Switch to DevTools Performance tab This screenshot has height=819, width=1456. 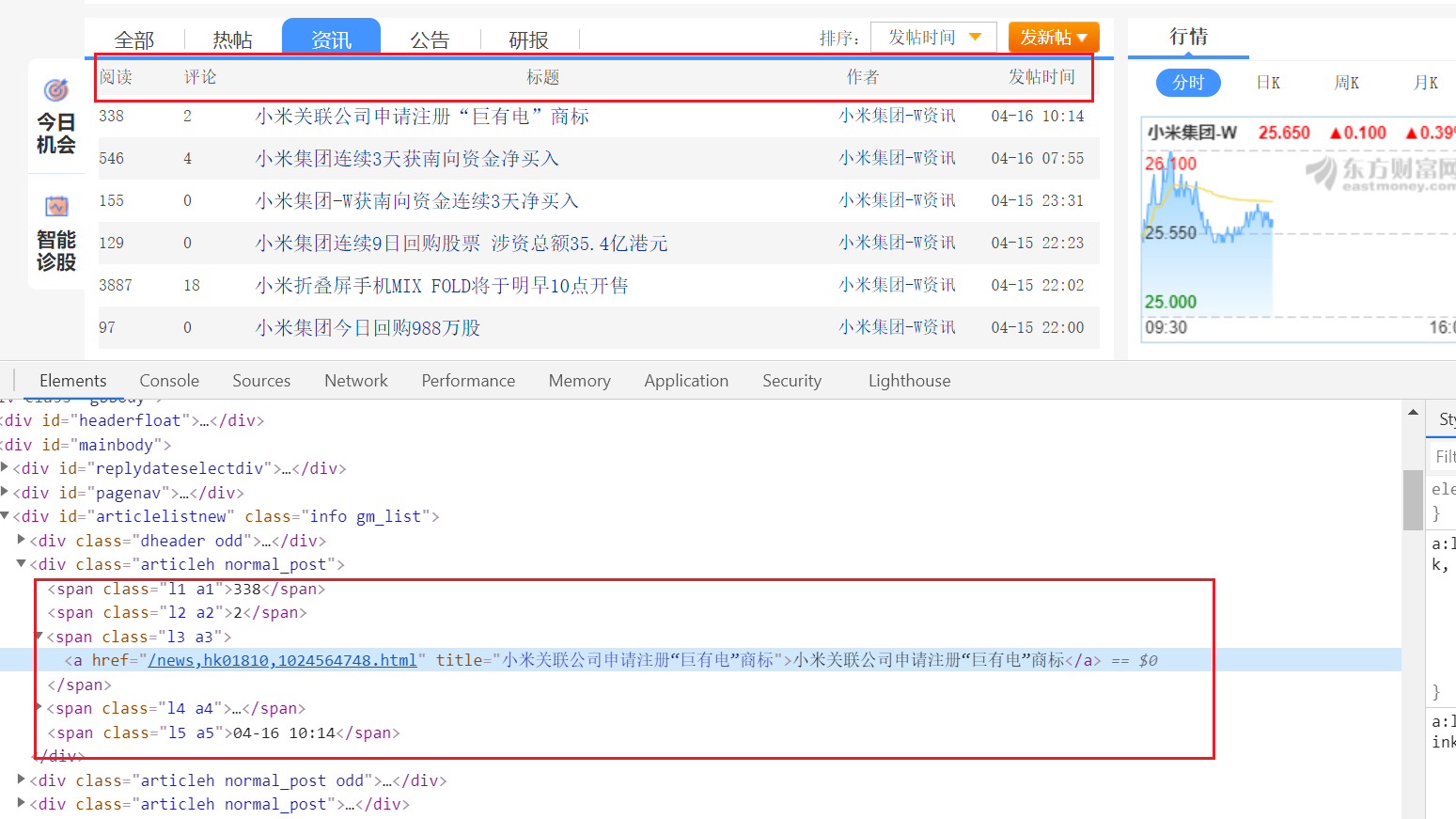468,381
